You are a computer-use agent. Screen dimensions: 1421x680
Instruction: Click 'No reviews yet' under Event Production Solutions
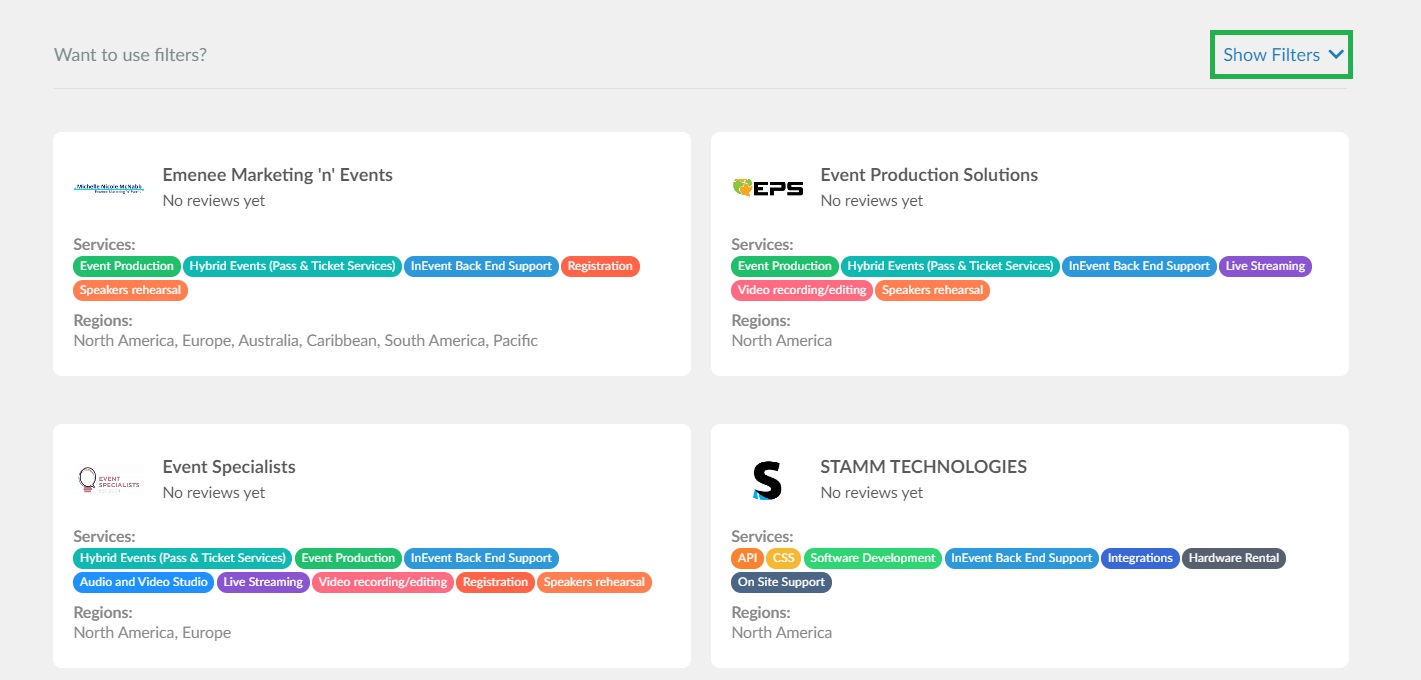872,201
